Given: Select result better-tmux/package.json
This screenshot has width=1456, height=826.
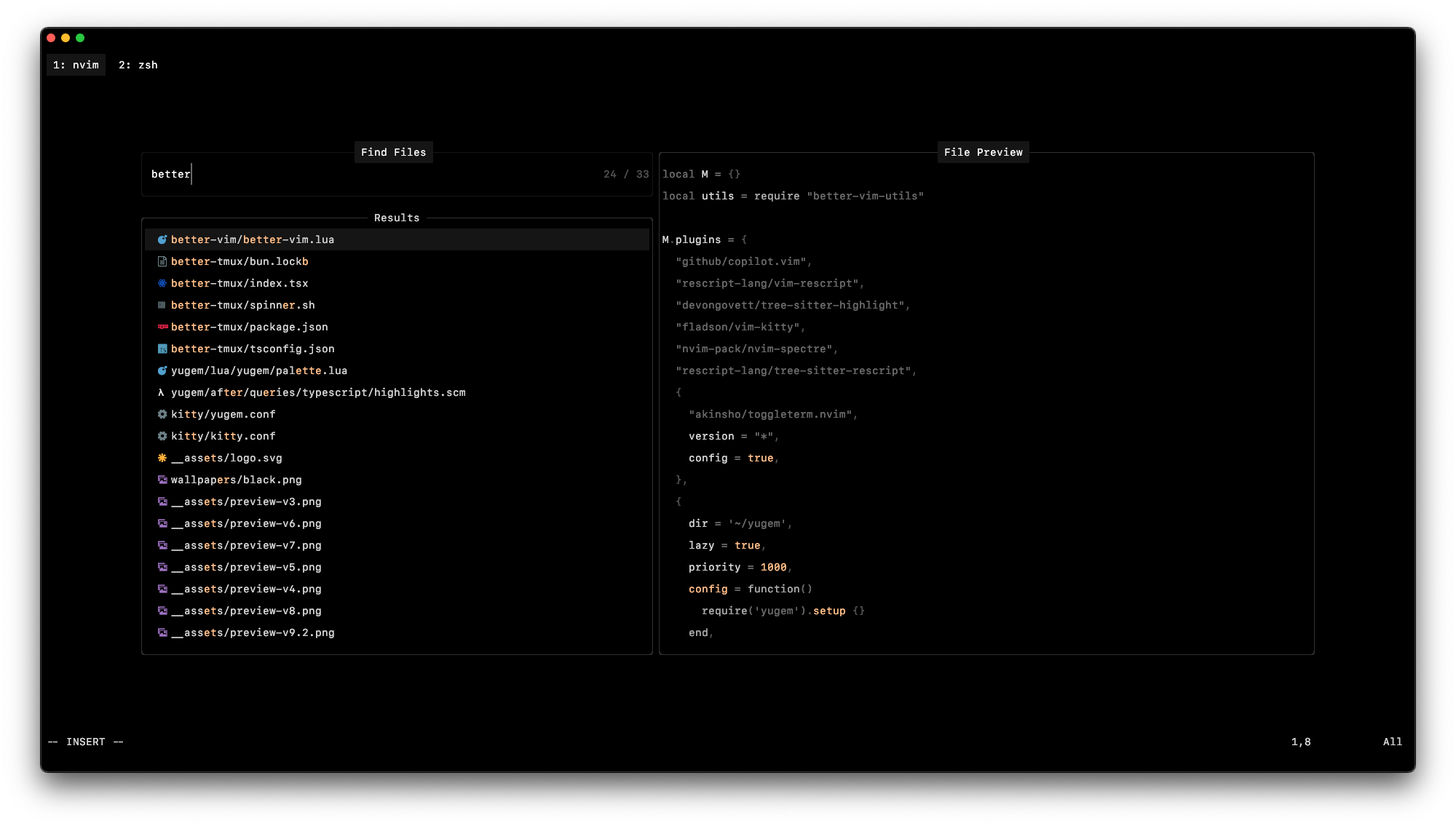Looking at the screenshot, I should [397, 327].
